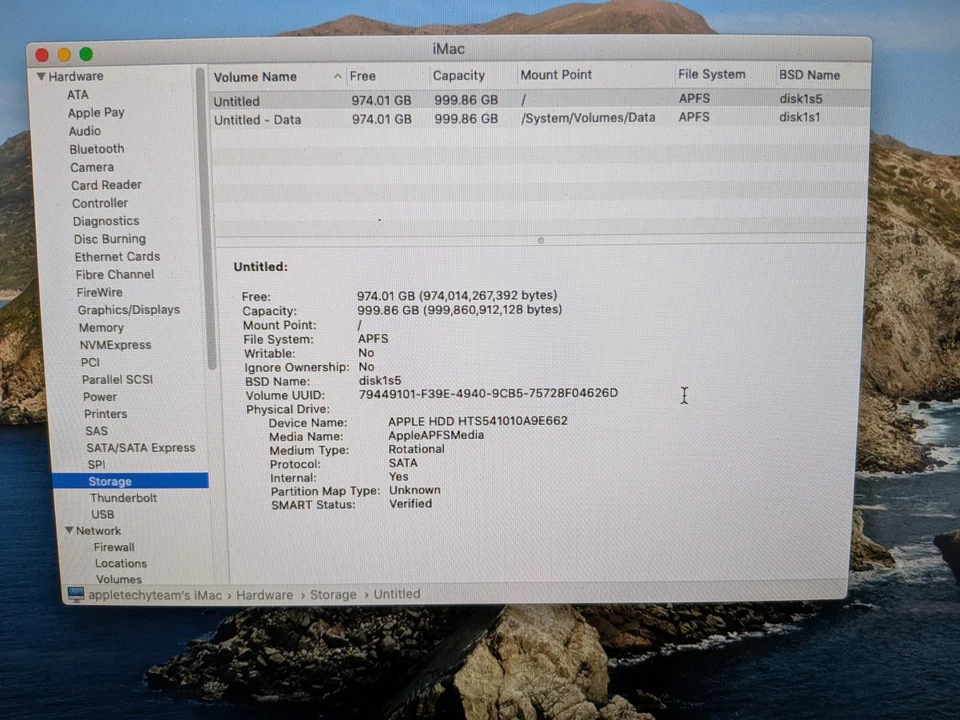Sort volumes by the Free column

coord(362,74)
